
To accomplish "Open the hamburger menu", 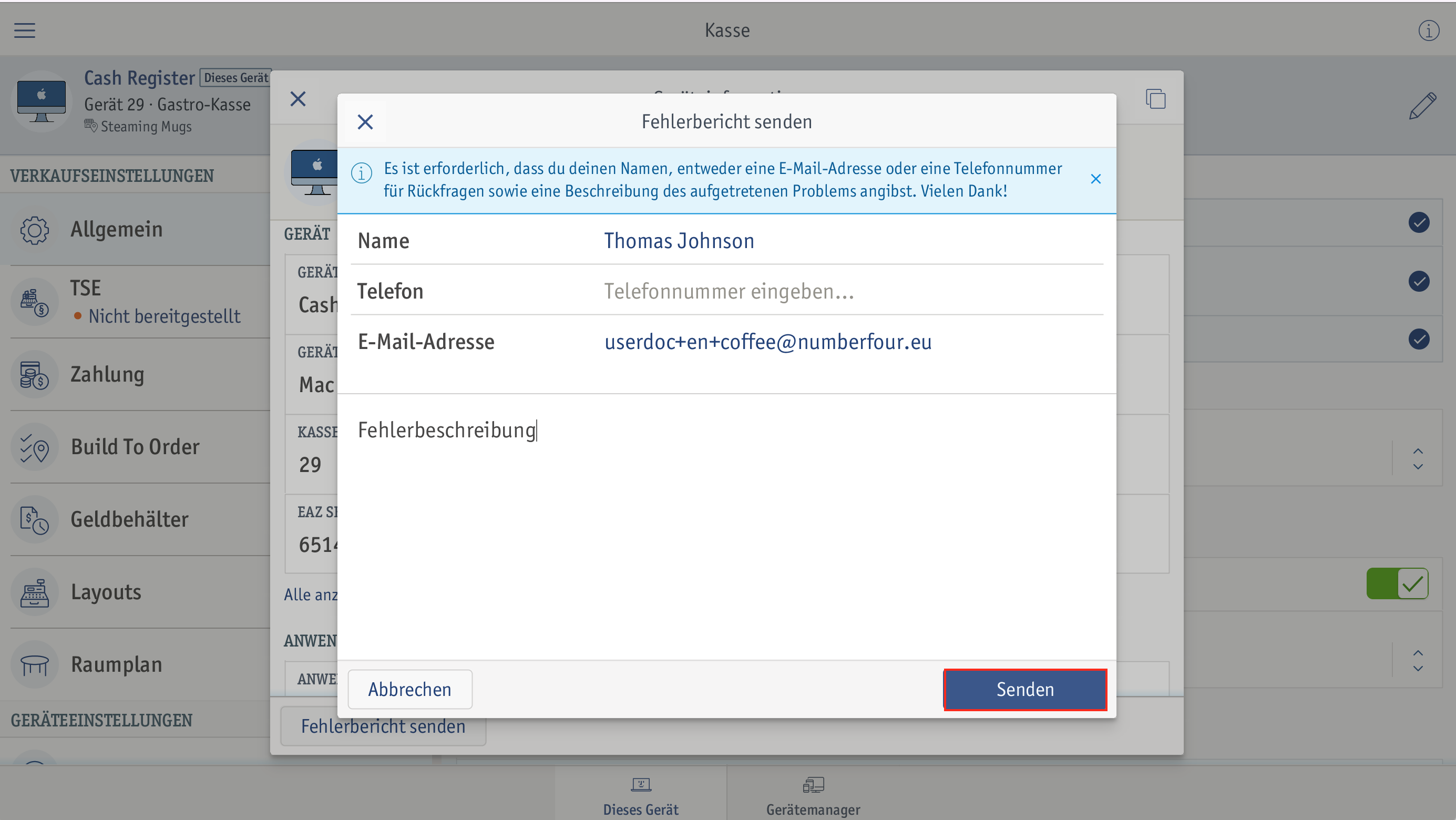I will [24, 30].
